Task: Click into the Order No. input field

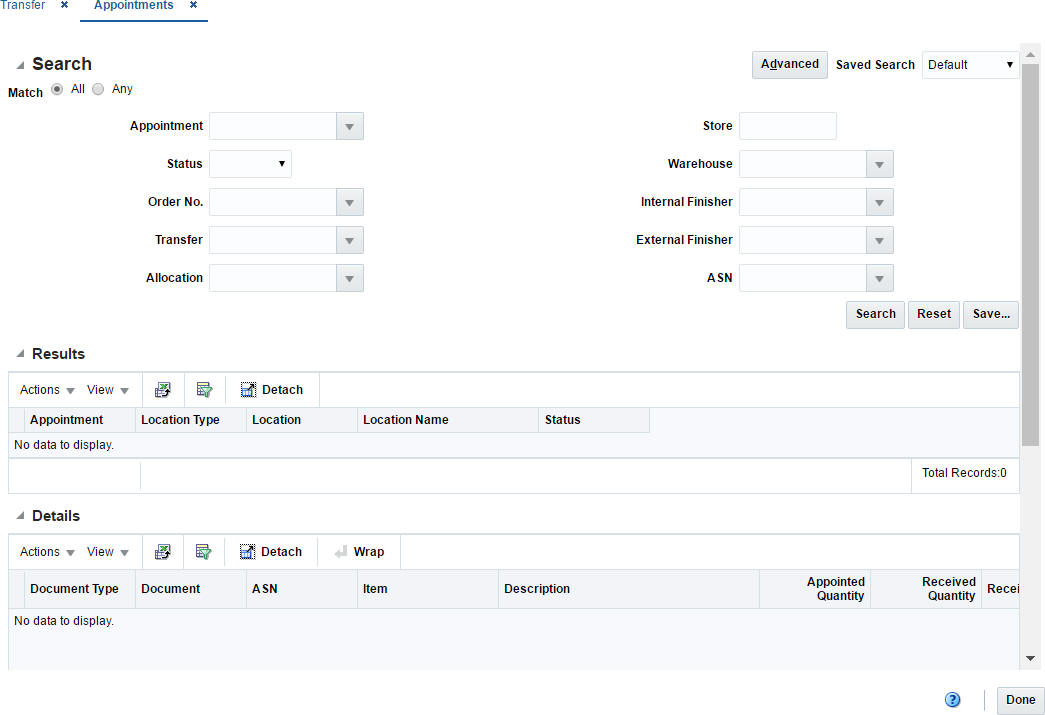Action: point(273,203)
